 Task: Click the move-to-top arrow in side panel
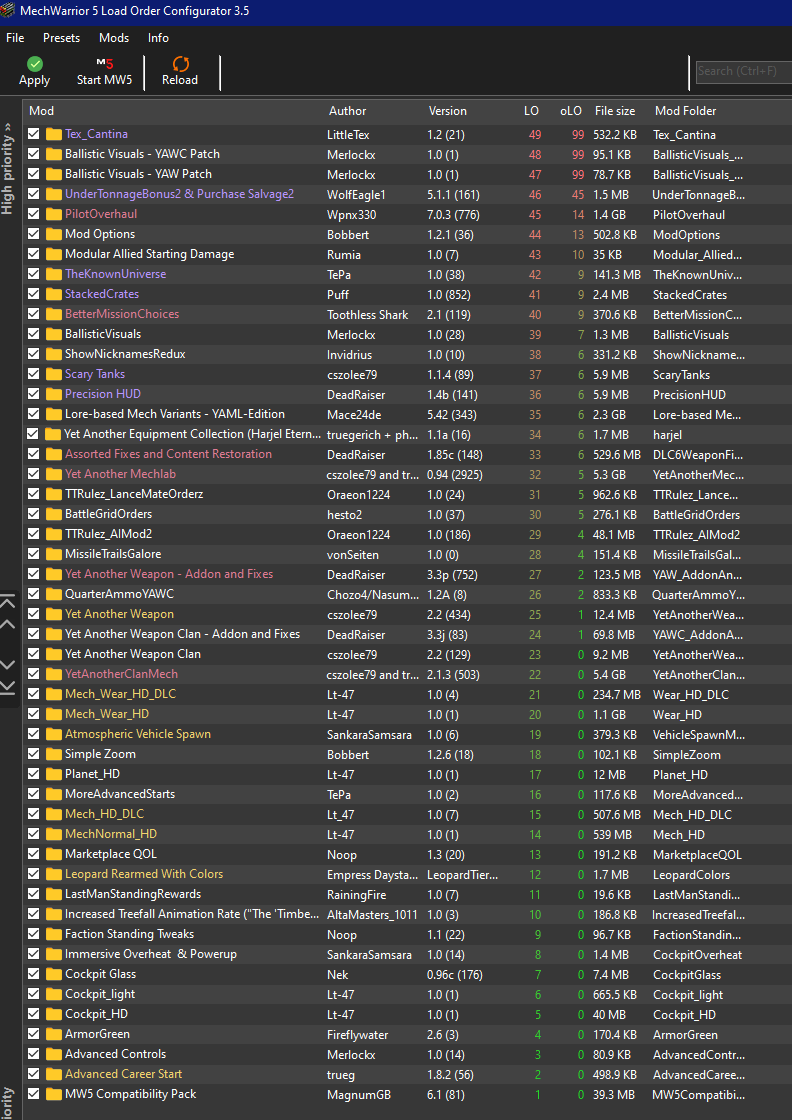pyautogui.click(x=7, y=601)
